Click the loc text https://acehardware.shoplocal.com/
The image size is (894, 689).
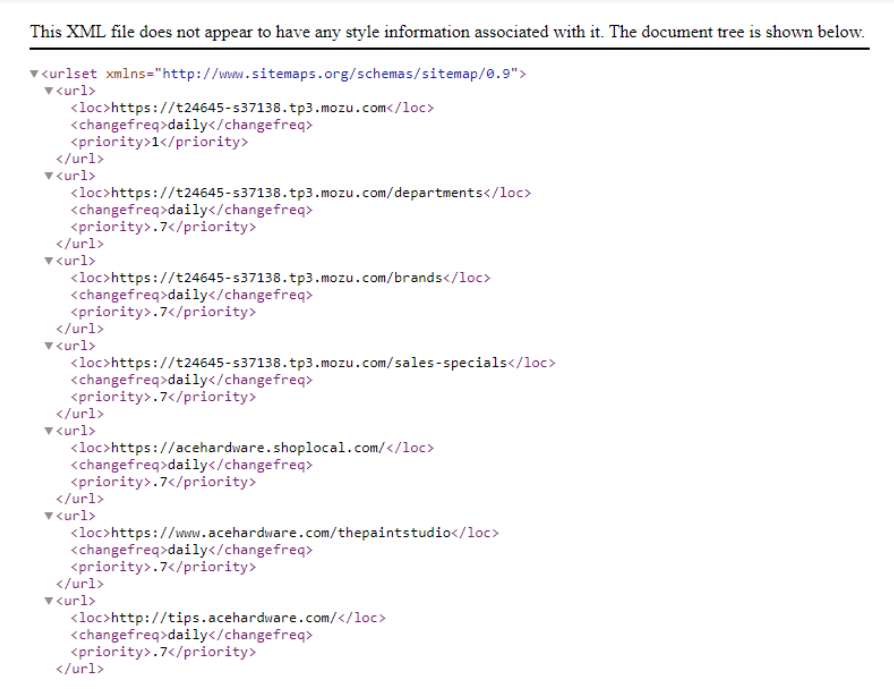point(248,448)
